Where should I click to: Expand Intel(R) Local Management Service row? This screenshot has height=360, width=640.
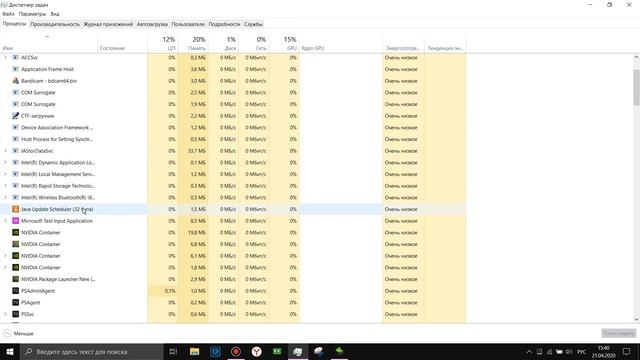point(5,174)
